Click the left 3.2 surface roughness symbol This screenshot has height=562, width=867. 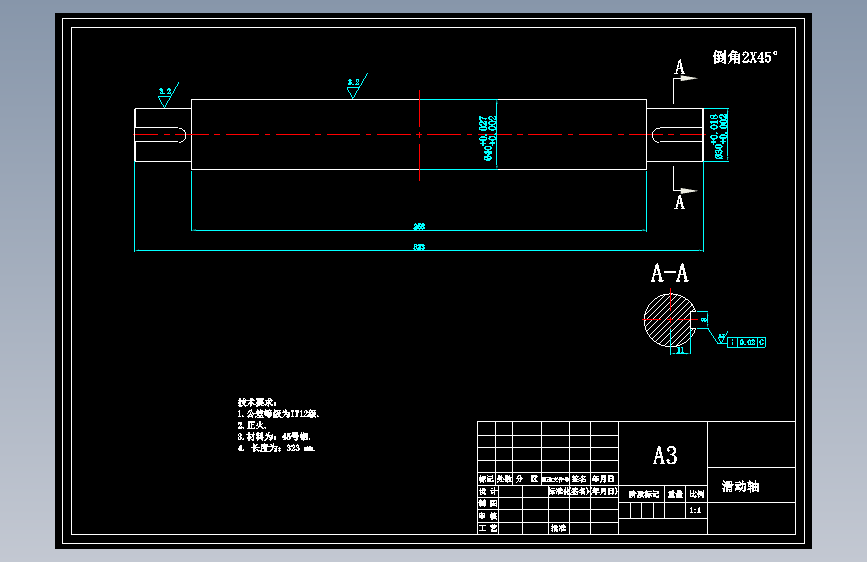(167, 95)
